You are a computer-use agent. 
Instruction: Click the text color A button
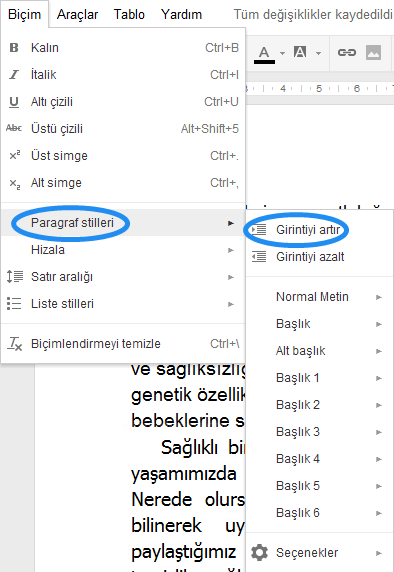click(264, 54)
